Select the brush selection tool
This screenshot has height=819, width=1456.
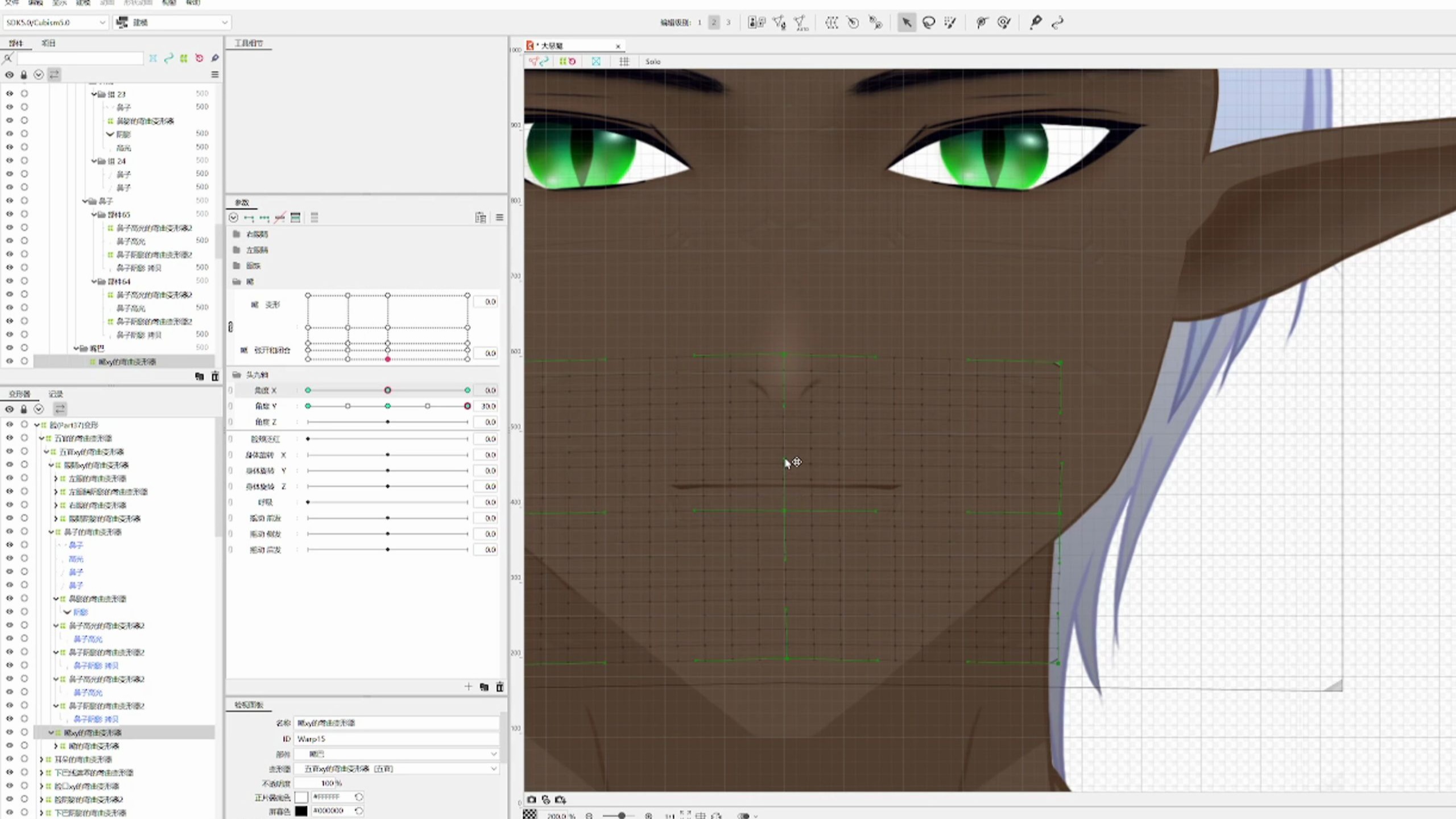click(950, 23)
